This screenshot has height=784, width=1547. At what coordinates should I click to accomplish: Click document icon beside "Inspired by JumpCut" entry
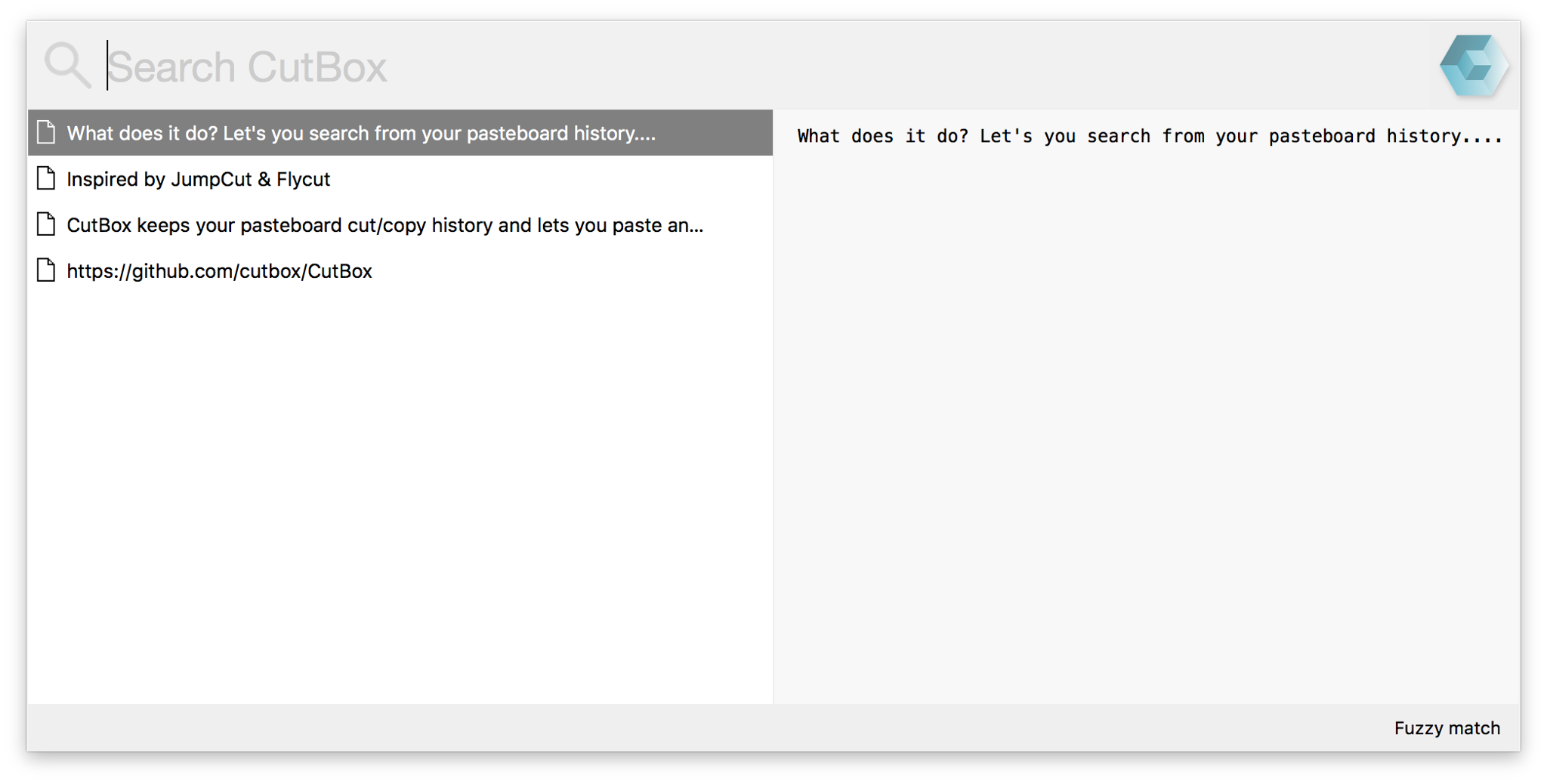[x=46, y=178]
